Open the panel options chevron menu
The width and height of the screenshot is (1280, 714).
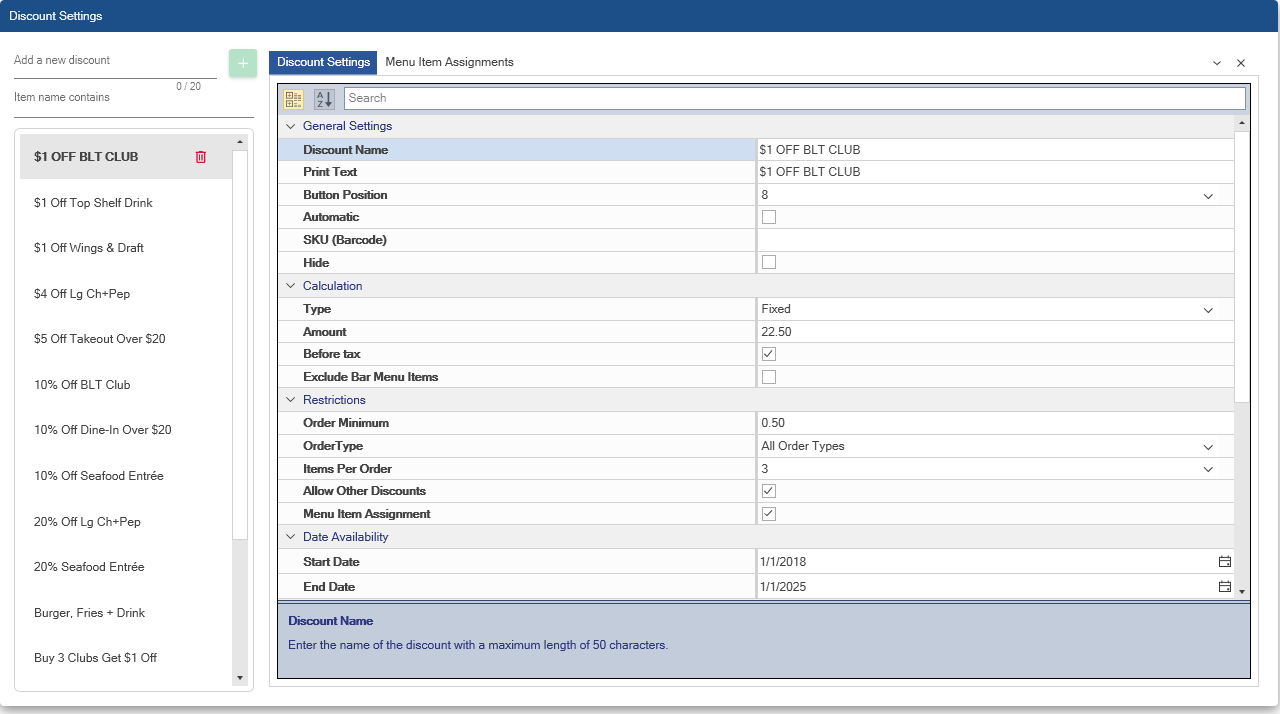pyautogui.click(x=1217, y=63)
